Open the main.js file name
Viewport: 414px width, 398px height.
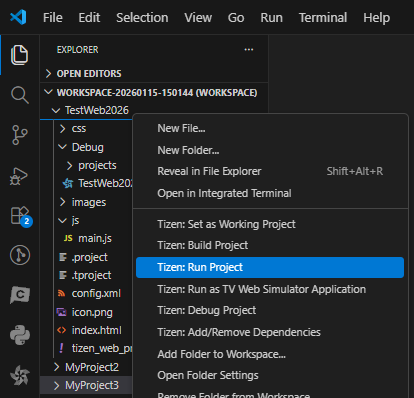[x=95, y=238]
